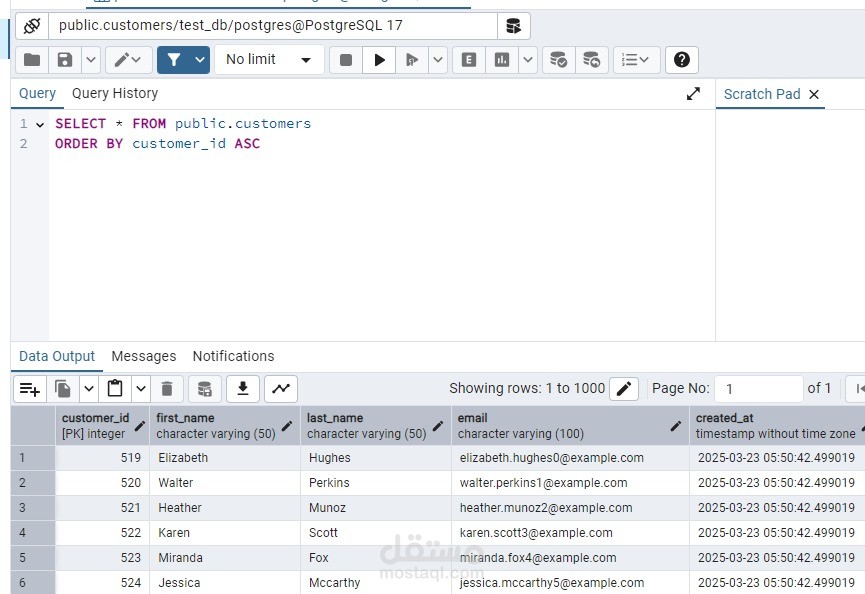Select row number 1 header
This screenshot has height=594, width=865.
[x=33, y=458]
